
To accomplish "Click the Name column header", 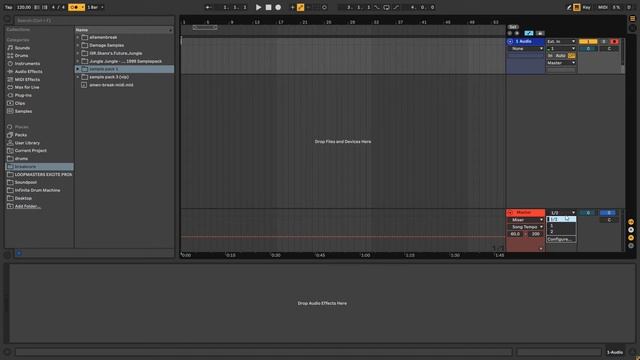I will [123, 30].
